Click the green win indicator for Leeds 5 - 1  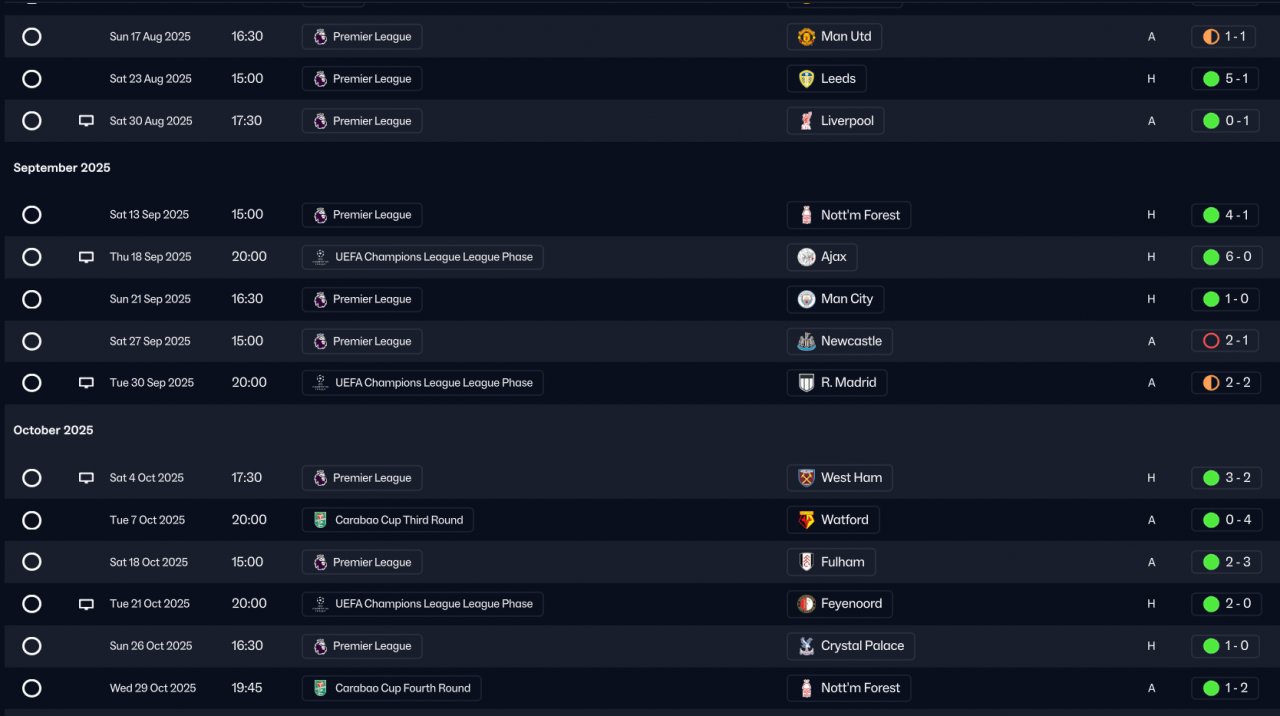pyautogui.click(x=1211, y=79)
